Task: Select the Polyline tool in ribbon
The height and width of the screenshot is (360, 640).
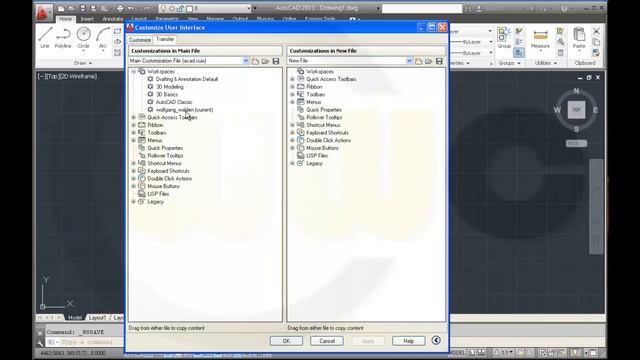Action: click(x=63, y=38)
